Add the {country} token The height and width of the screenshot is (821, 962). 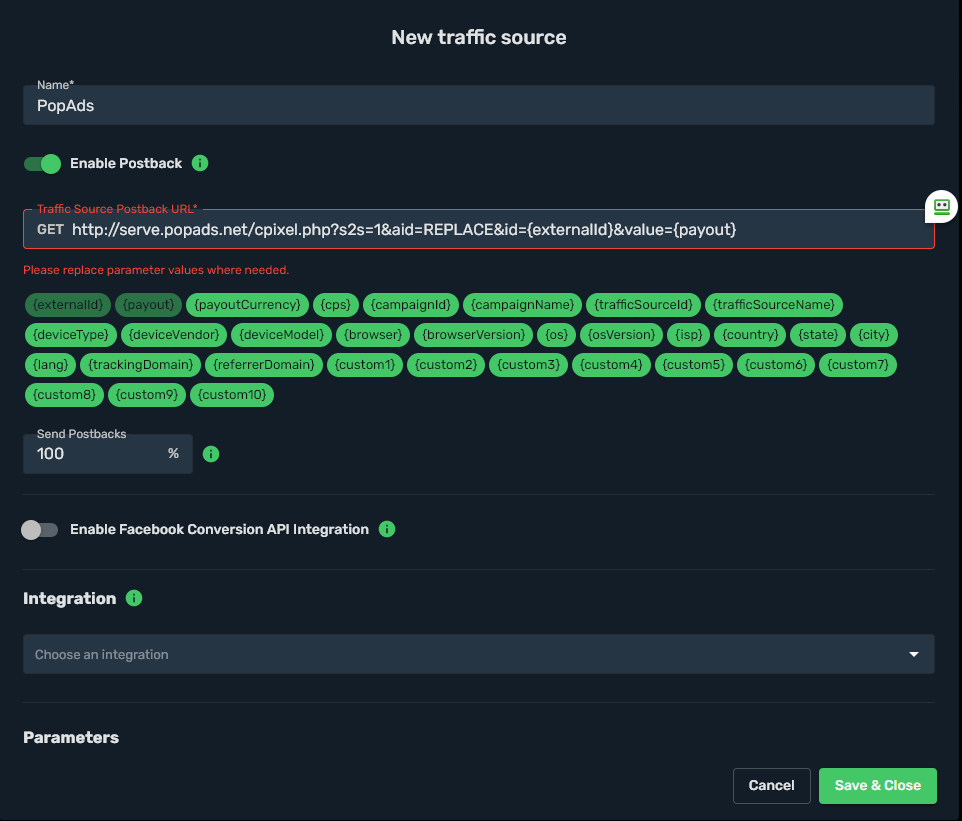click(x=750, y=335)
